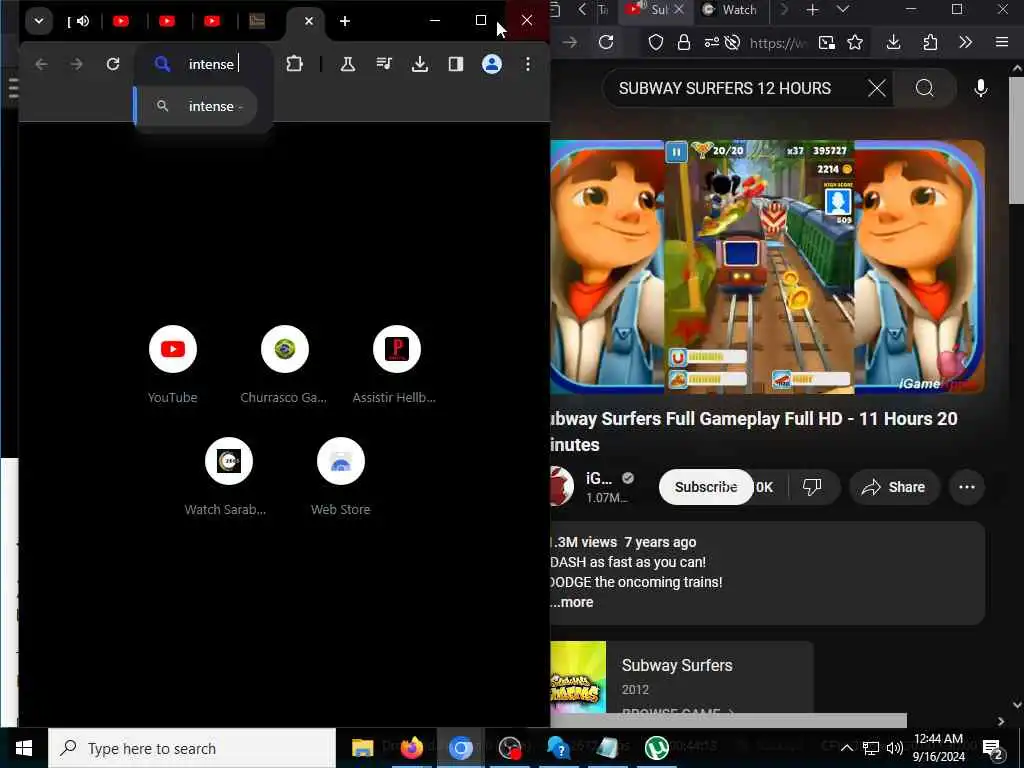Toggle Chrome's side panel

click(456, 64)
